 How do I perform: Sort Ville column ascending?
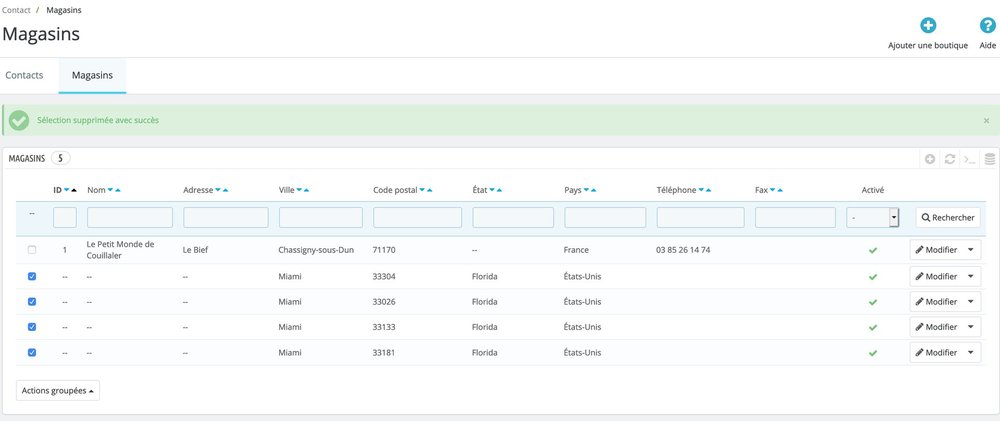click(x=307, y=190)
